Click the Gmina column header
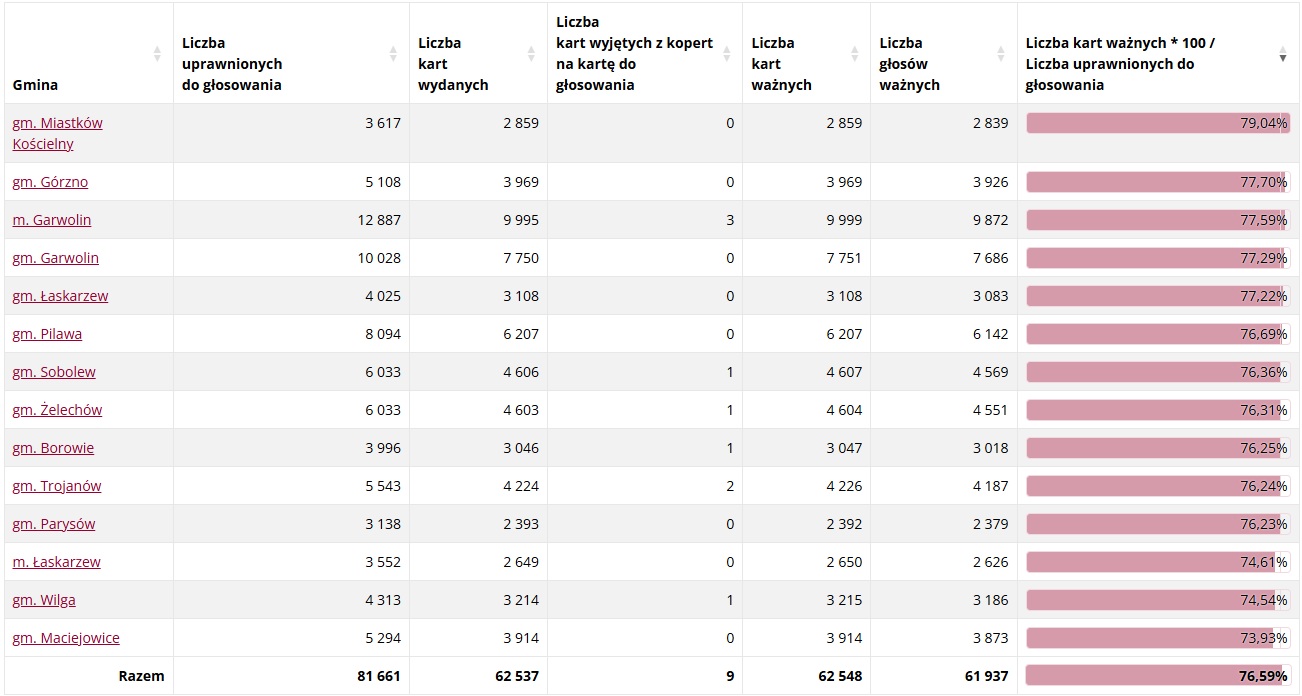1302x696 pixels. [36, 85]
